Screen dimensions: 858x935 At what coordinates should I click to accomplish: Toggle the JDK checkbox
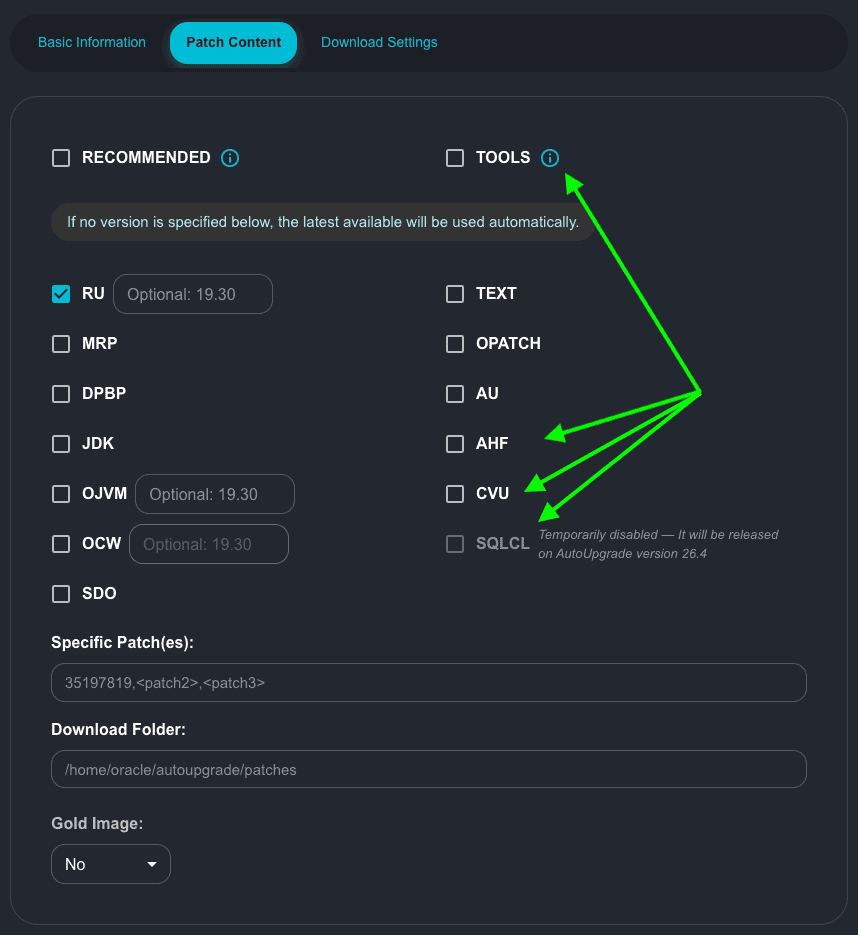pyautogui.click(x=61, y=444)
